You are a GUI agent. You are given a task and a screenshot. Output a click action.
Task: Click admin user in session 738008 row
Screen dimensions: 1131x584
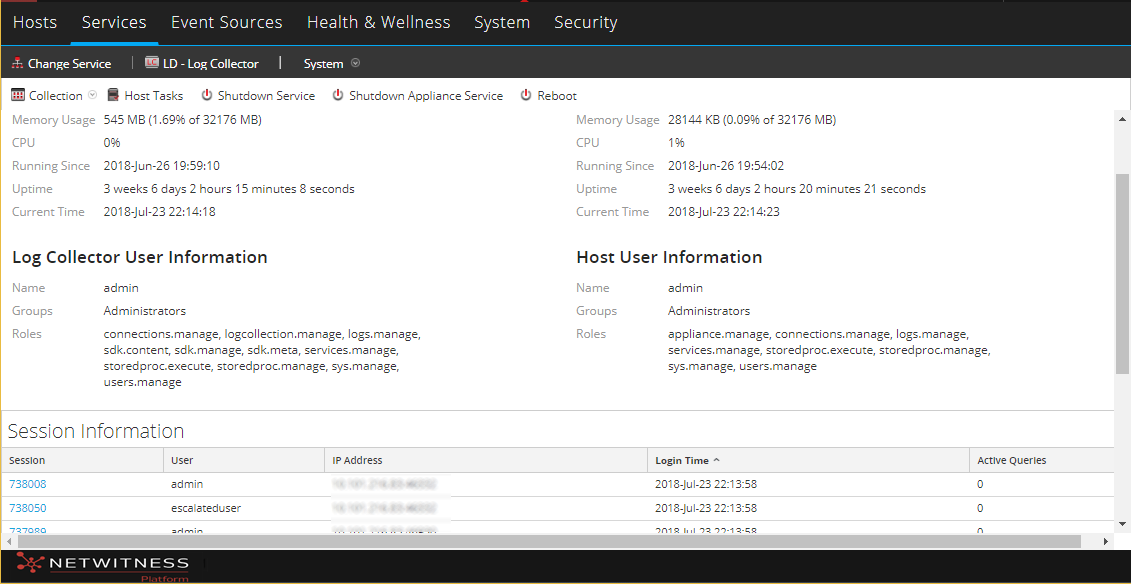click(x=187, y=485)
